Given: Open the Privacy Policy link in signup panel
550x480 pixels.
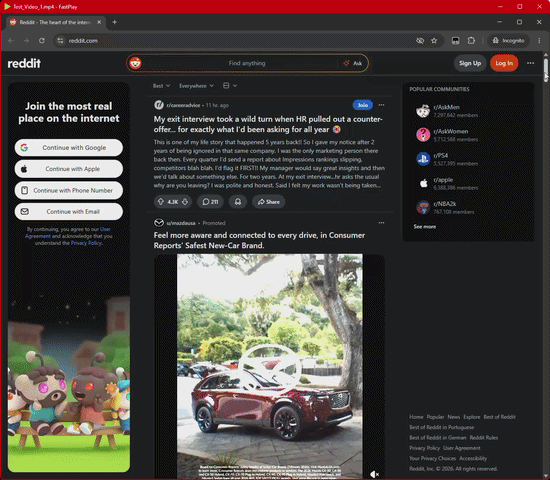Looking at the screenshot, I should click(x=86, y=243).
